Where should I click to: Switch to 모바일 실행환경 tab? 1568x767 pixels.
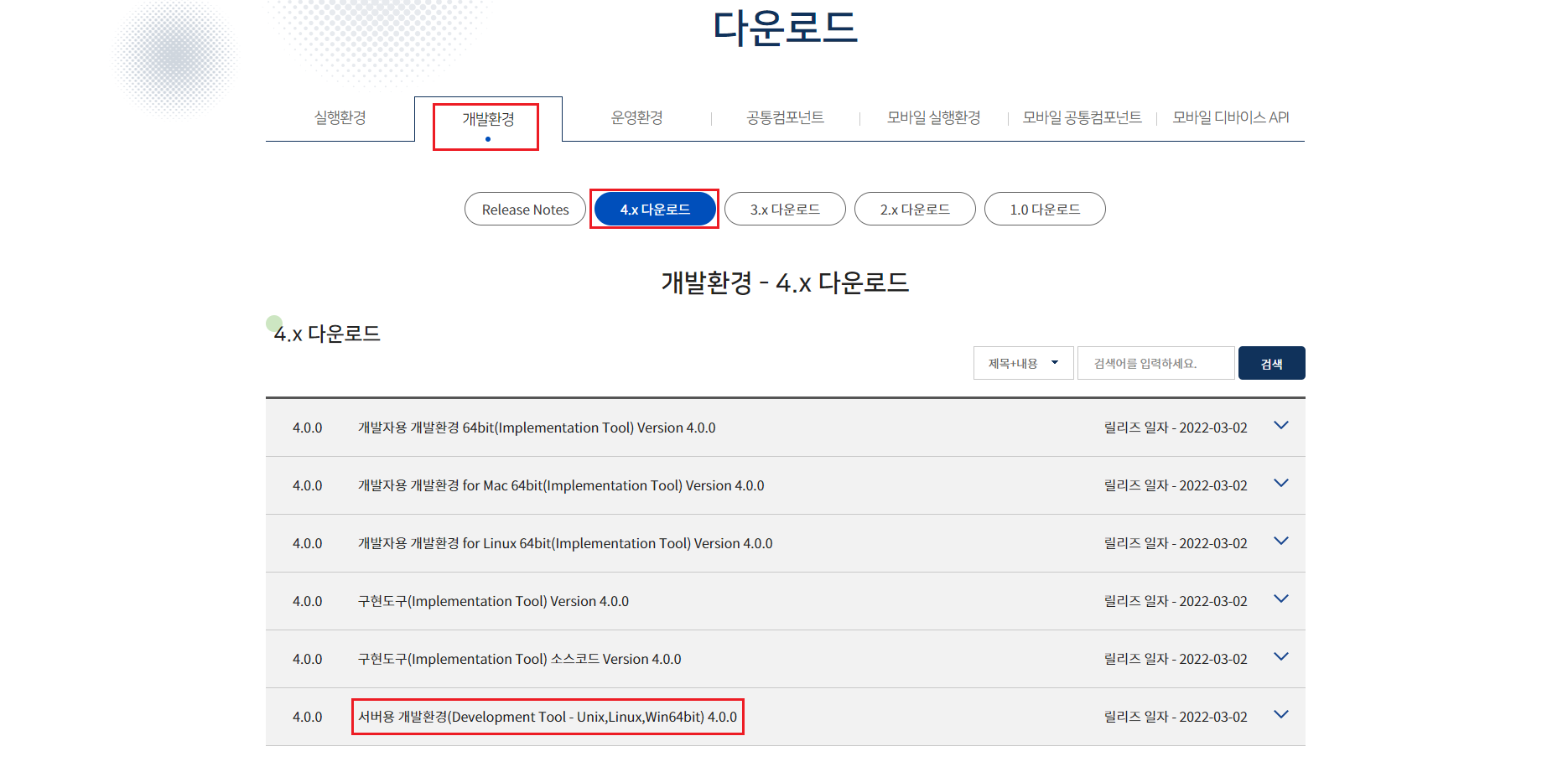933,118
